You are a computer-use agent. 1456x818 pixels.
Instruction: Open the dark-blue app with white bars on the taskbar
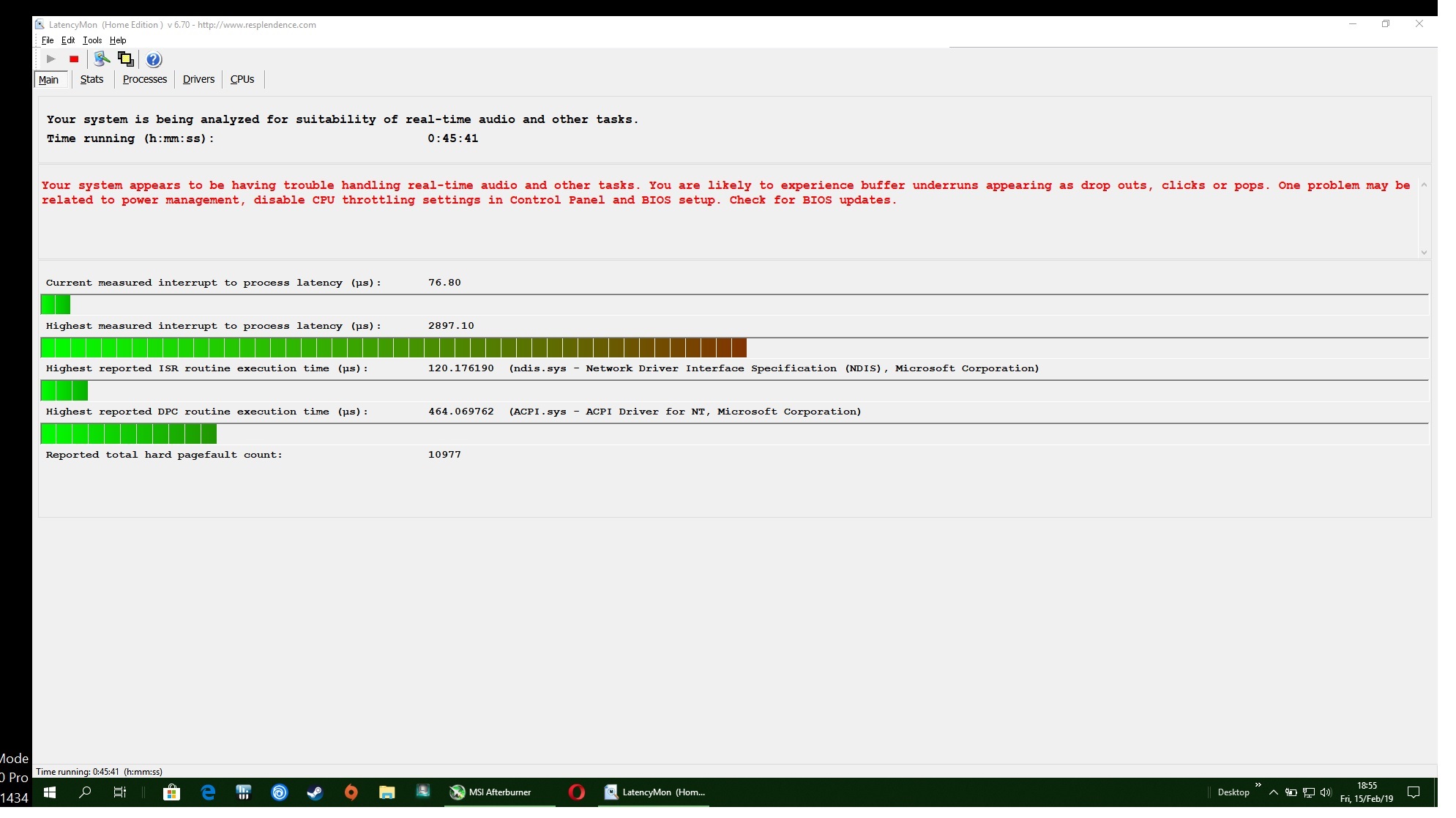click(244, 792)
